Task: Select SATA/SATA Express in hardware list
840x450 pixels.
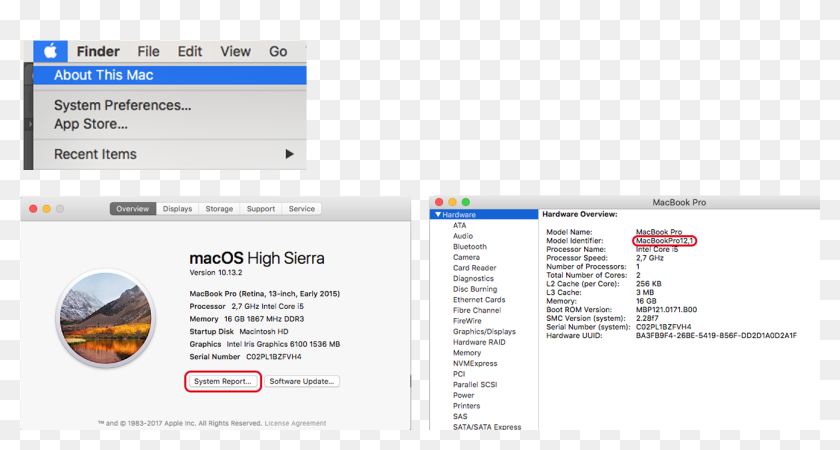Action: (x=487, y=427)
